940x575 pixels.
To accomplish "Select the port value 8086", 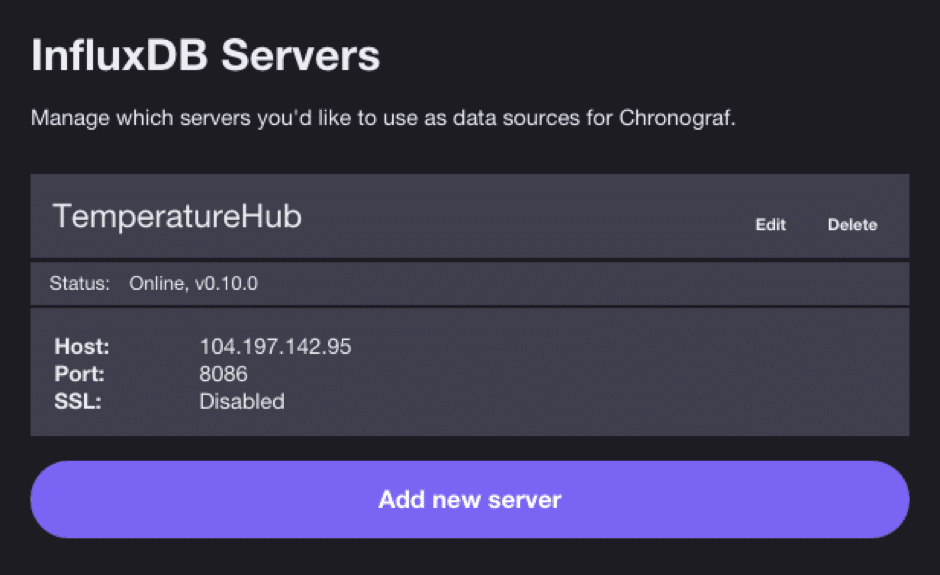I will tap(223, 374).
